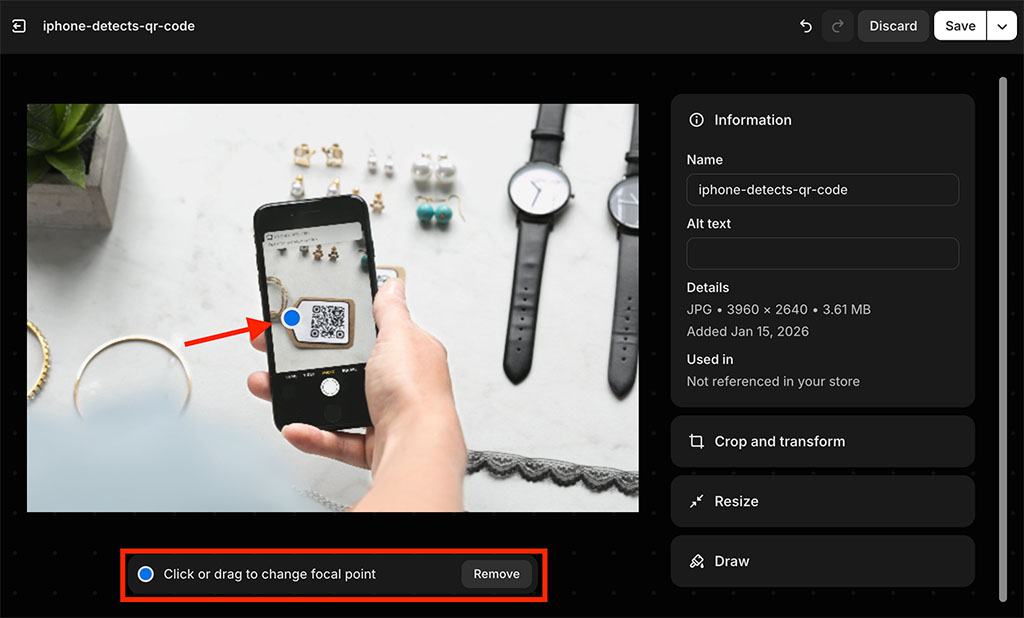Open the Resize tool via its arrows icon
The image size is (1024, 618).
pos(697,501)
